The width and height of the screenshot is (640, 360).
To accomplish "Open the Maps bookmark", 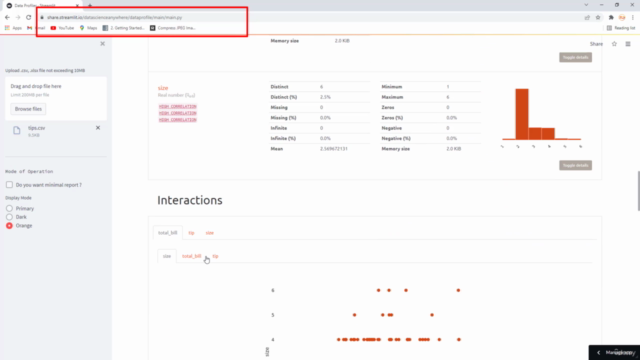I will point(88,28).
